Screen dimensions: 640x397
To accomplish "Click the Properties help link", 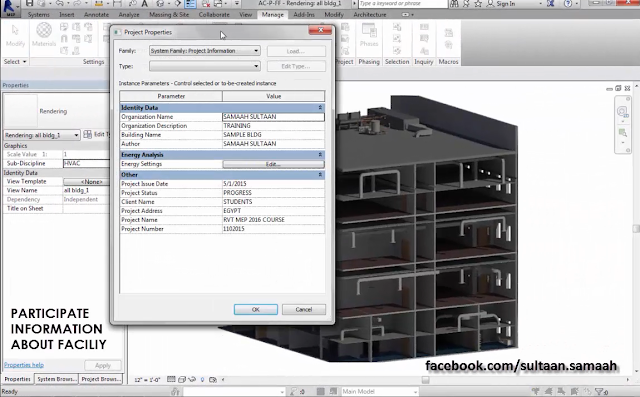I will (24, 365).
